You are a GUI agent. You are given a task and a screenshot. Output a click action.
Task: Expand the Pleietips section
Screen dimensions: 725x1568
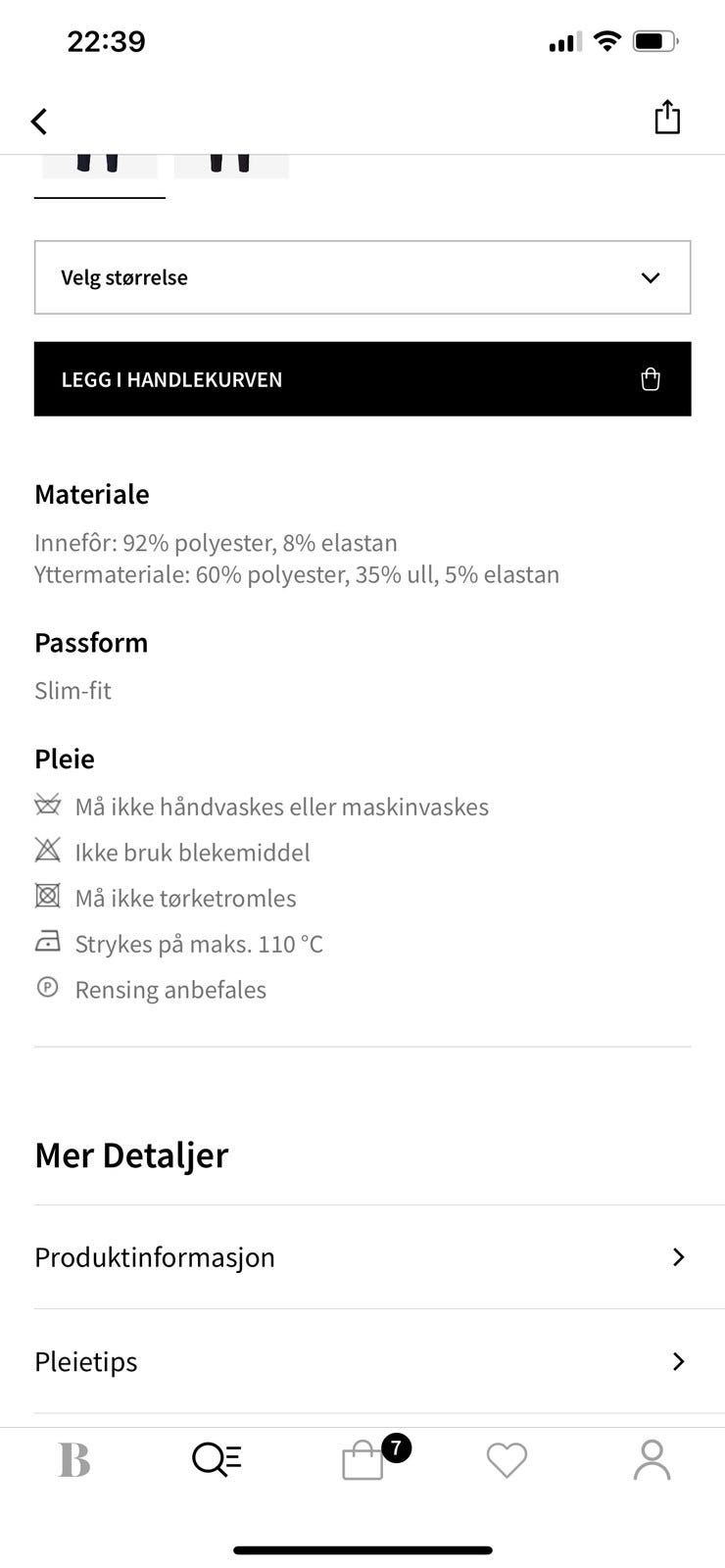pyautogui.click(x=362, y=1361)
